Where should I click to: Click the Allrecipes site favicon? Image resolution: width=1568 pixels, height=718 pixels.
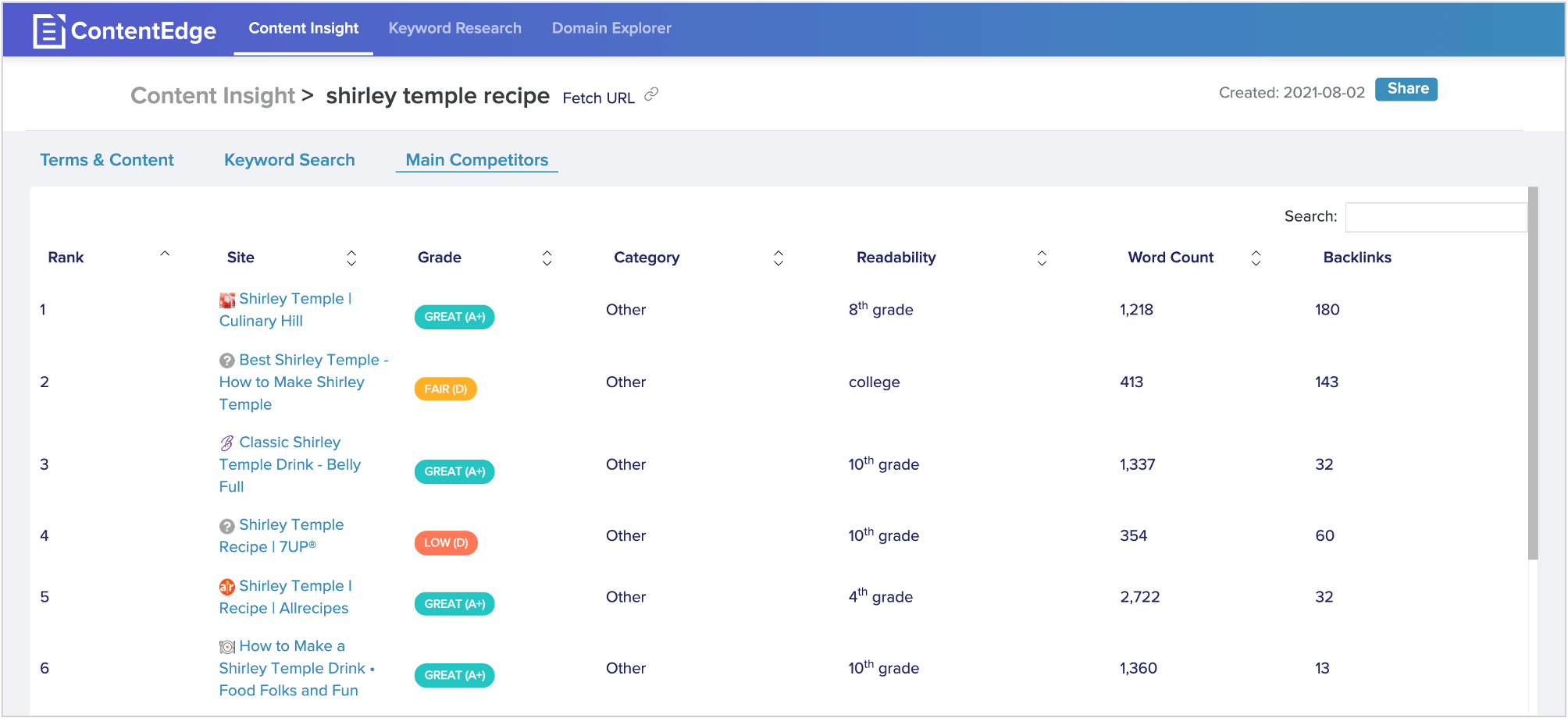point(227,587)
